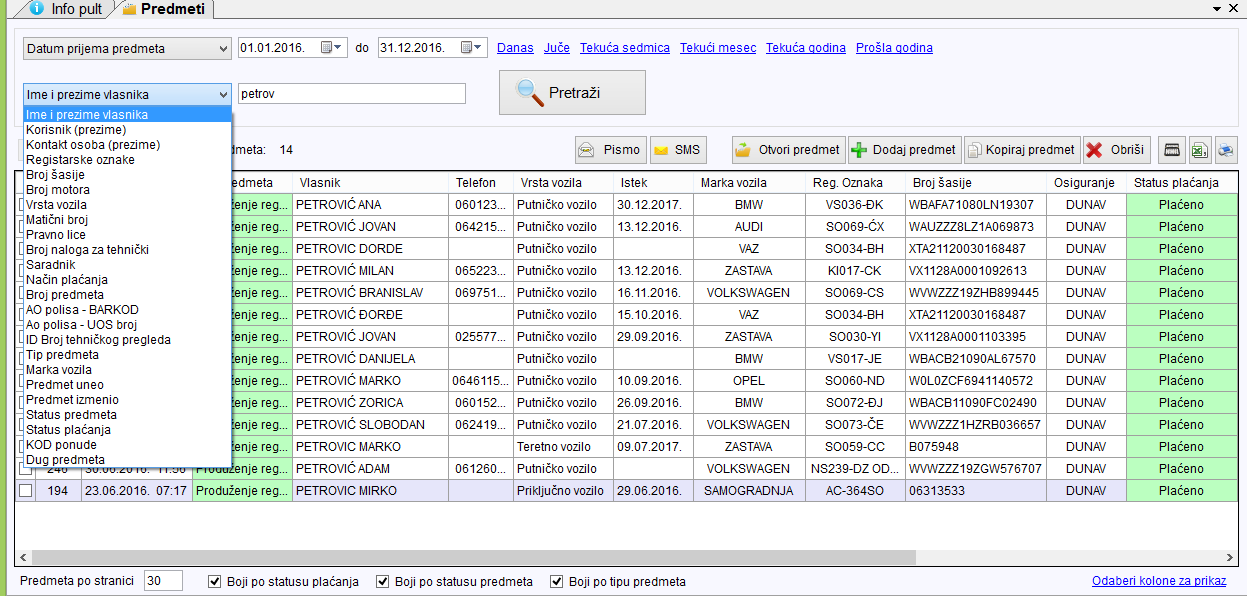Open the start date calendar picker
Viewport: 1247px width, 596px height.
coord(332,47)
